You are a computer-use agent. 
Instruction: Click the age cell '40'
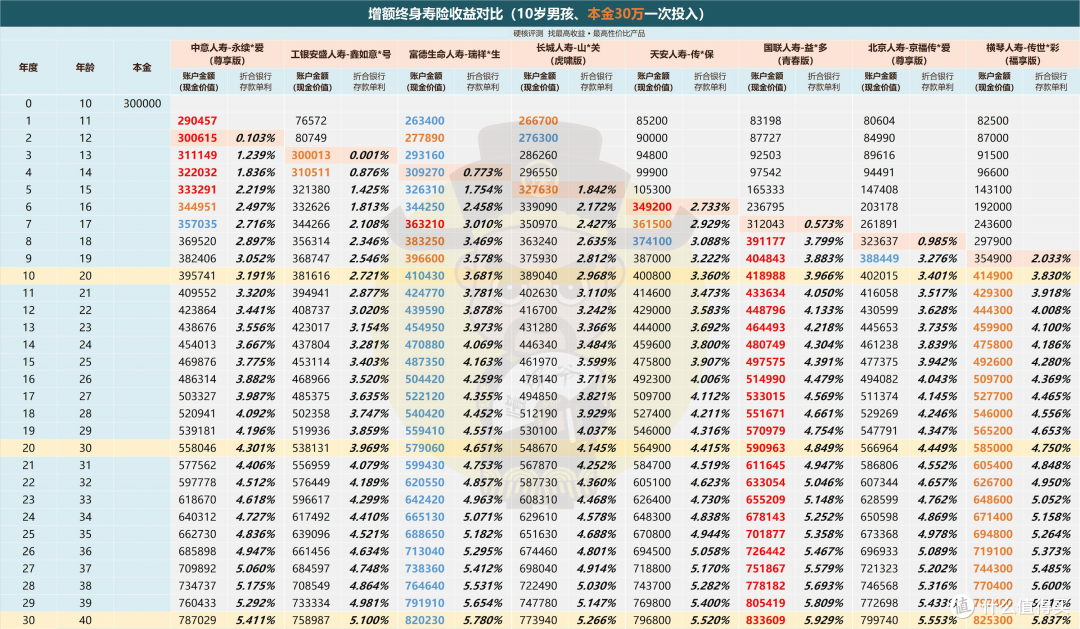(x=85, y=620)
